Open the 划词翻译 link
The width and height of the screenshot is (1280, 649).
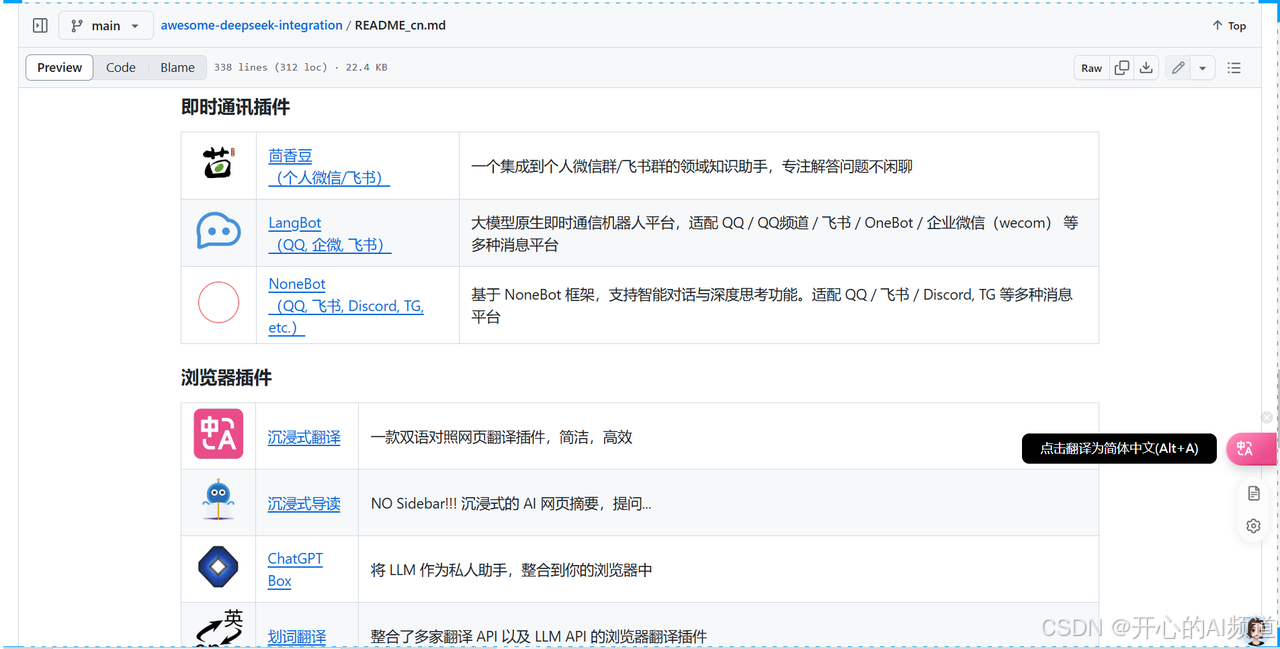point(297,637)
